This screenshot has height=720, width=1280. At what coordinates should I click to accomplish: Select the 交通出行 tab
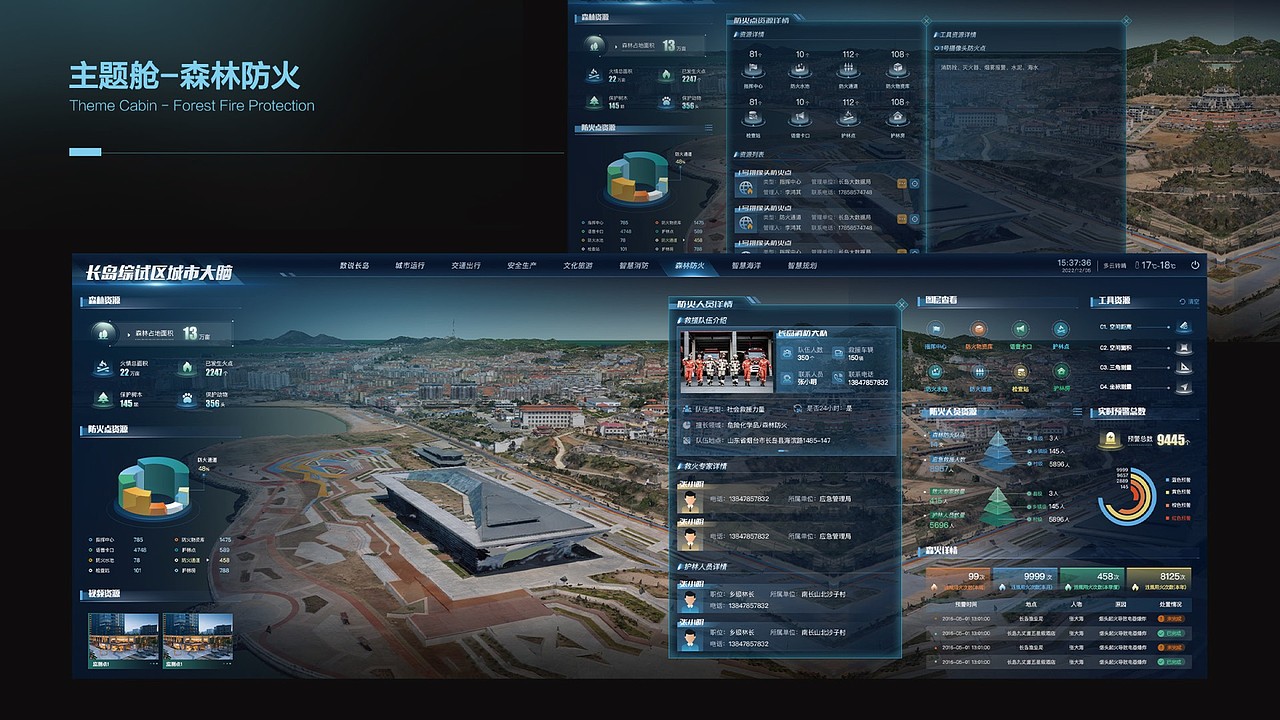(466, 266)
